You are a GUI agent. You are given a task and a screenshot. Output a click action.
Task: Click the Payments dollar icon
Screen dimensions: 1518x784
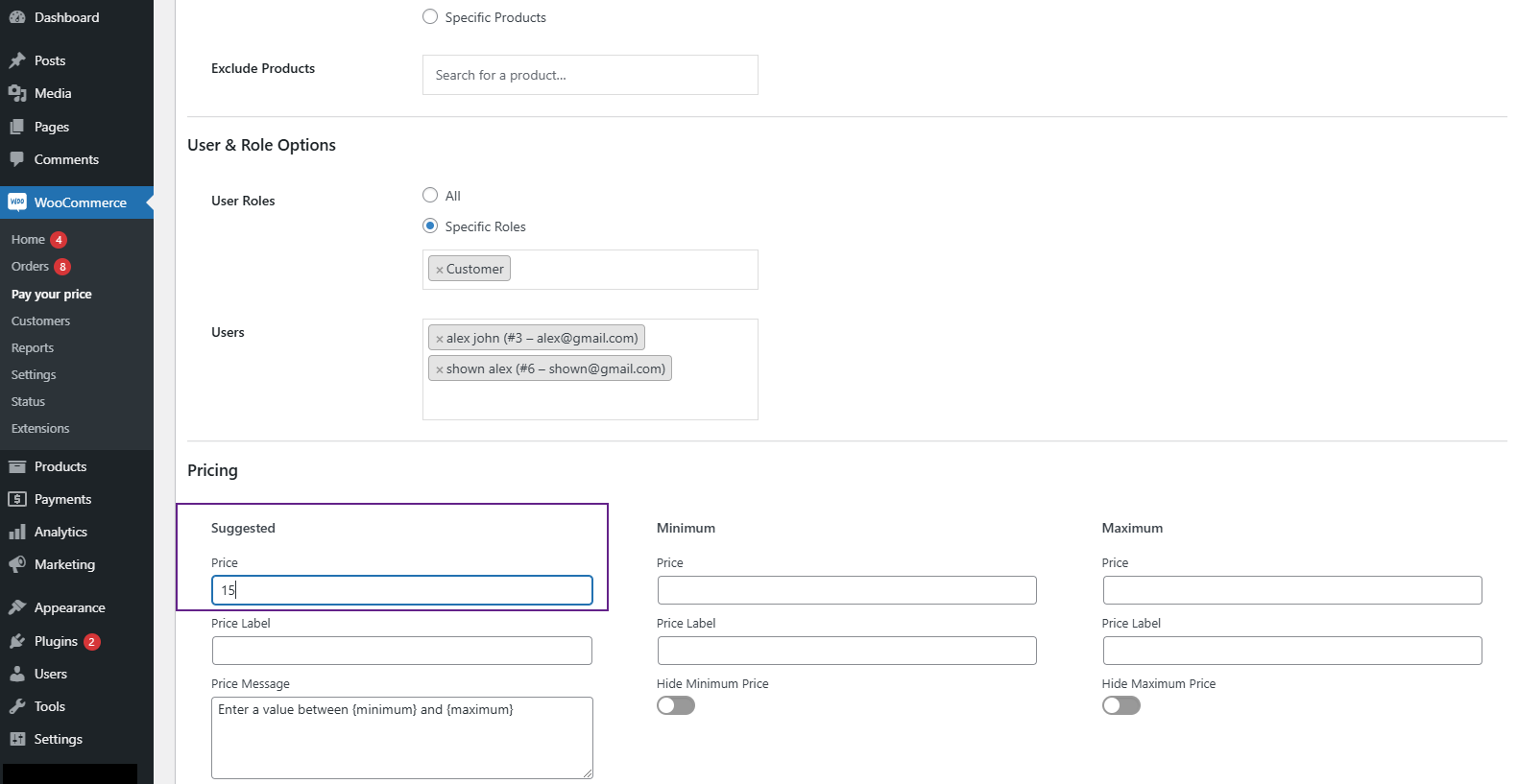point(17,499)
